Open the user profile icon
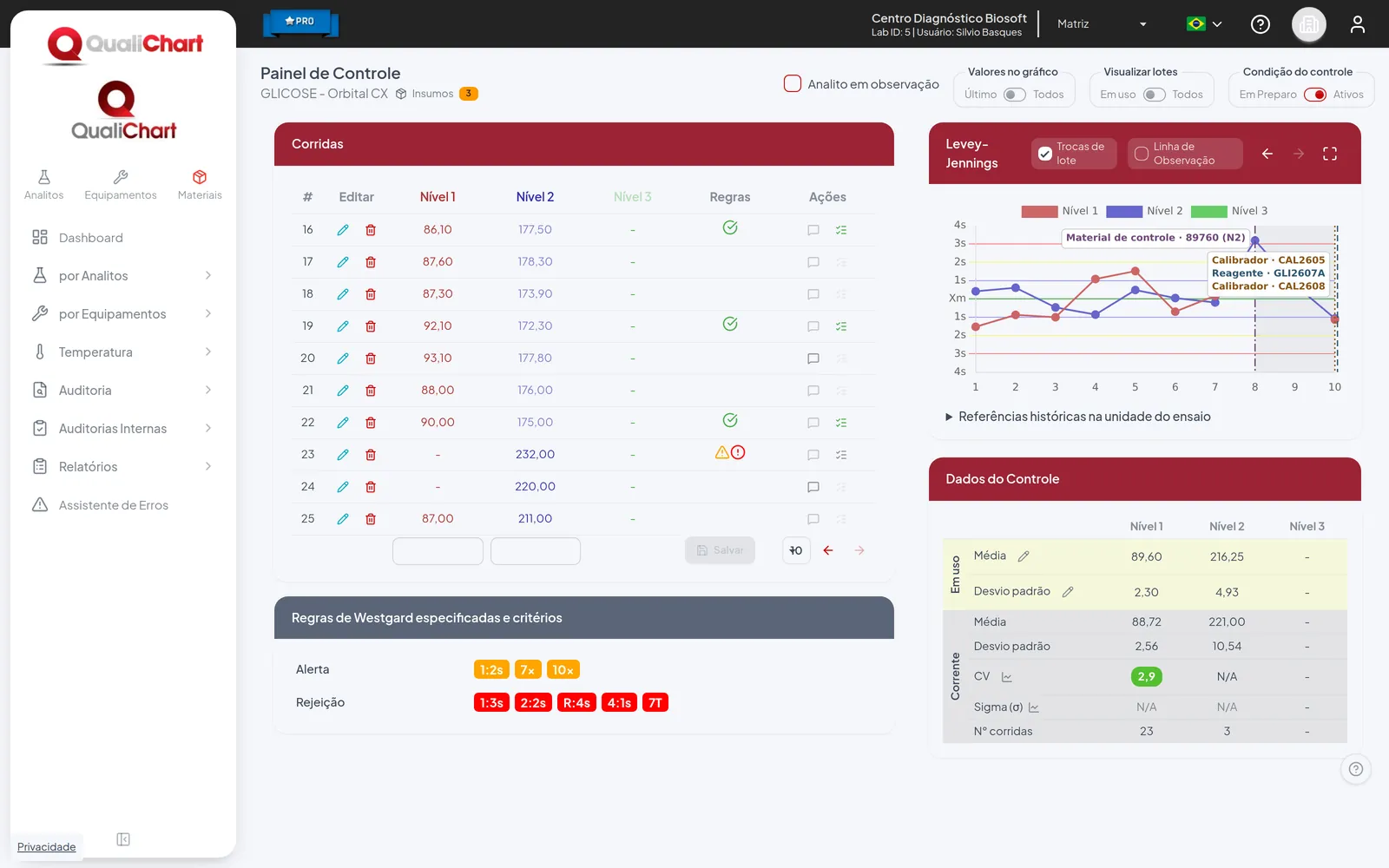This screenshot has width=1389, height=868. click(1358, 24)
